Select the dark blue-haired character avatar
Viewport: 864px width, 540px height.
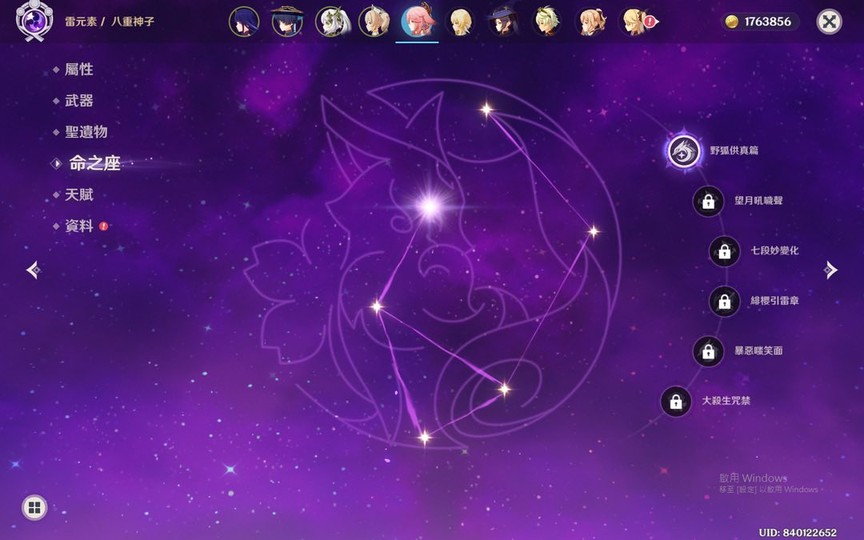pos(244,21)
